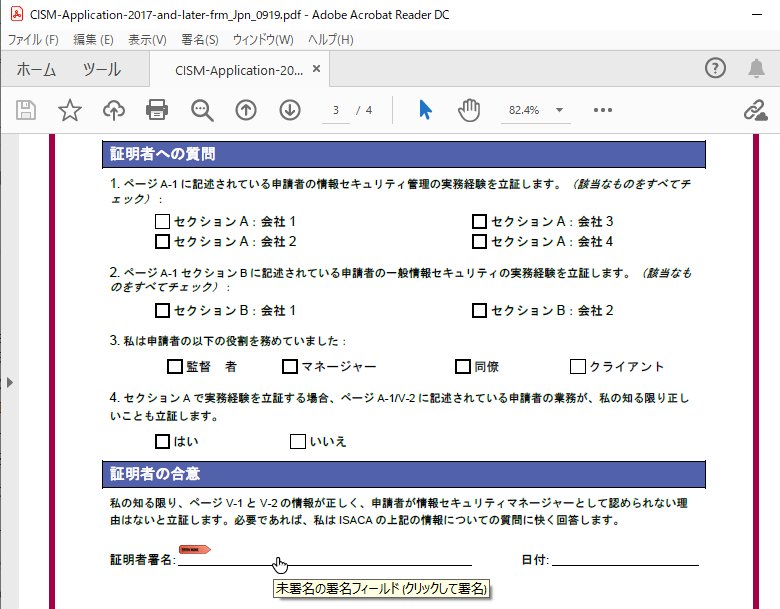This screenshot has height=609, width=780.
Task: Check the セクション A：会社 1 checkbox
Action: [163, 221]
